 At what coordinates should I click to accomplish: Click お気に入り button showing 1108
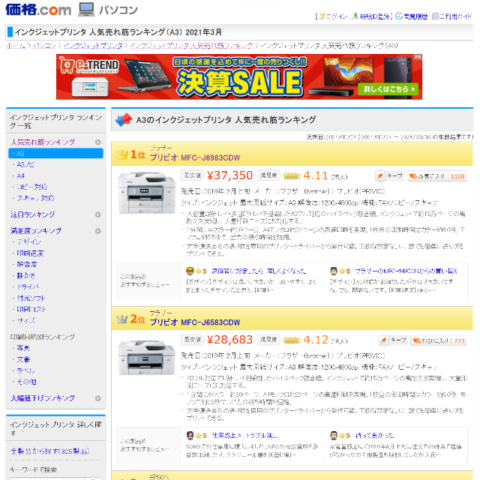pos(437,176)
